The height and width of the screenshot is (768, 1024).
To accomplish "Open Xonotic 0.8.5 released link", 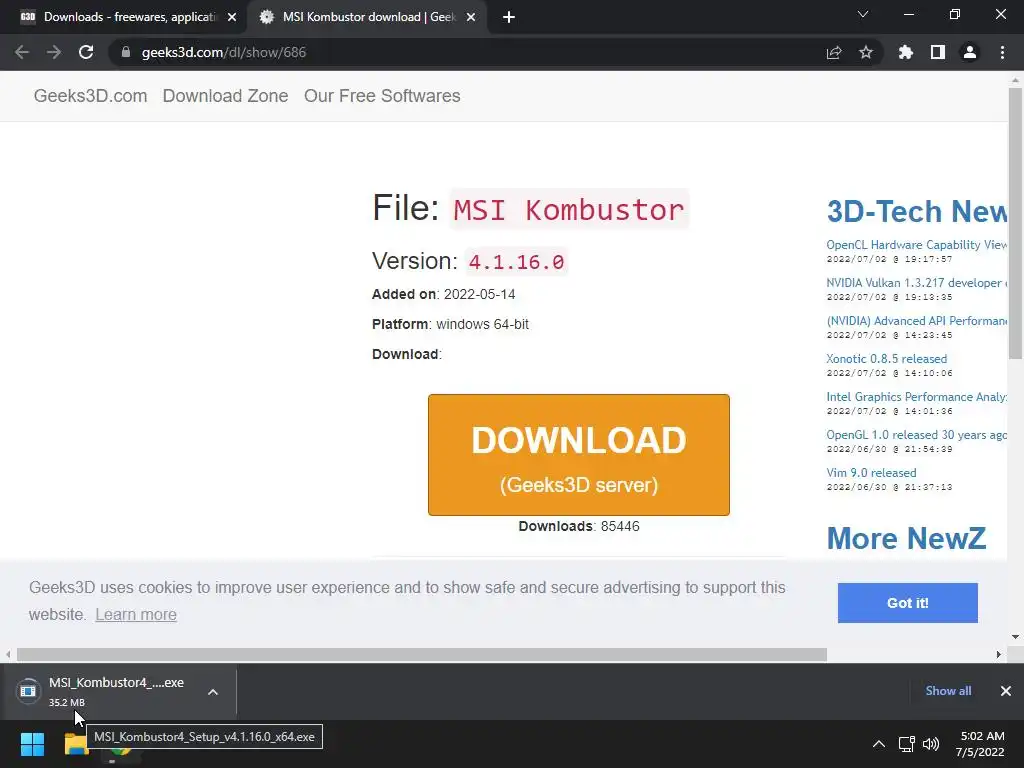I will 886,359.
